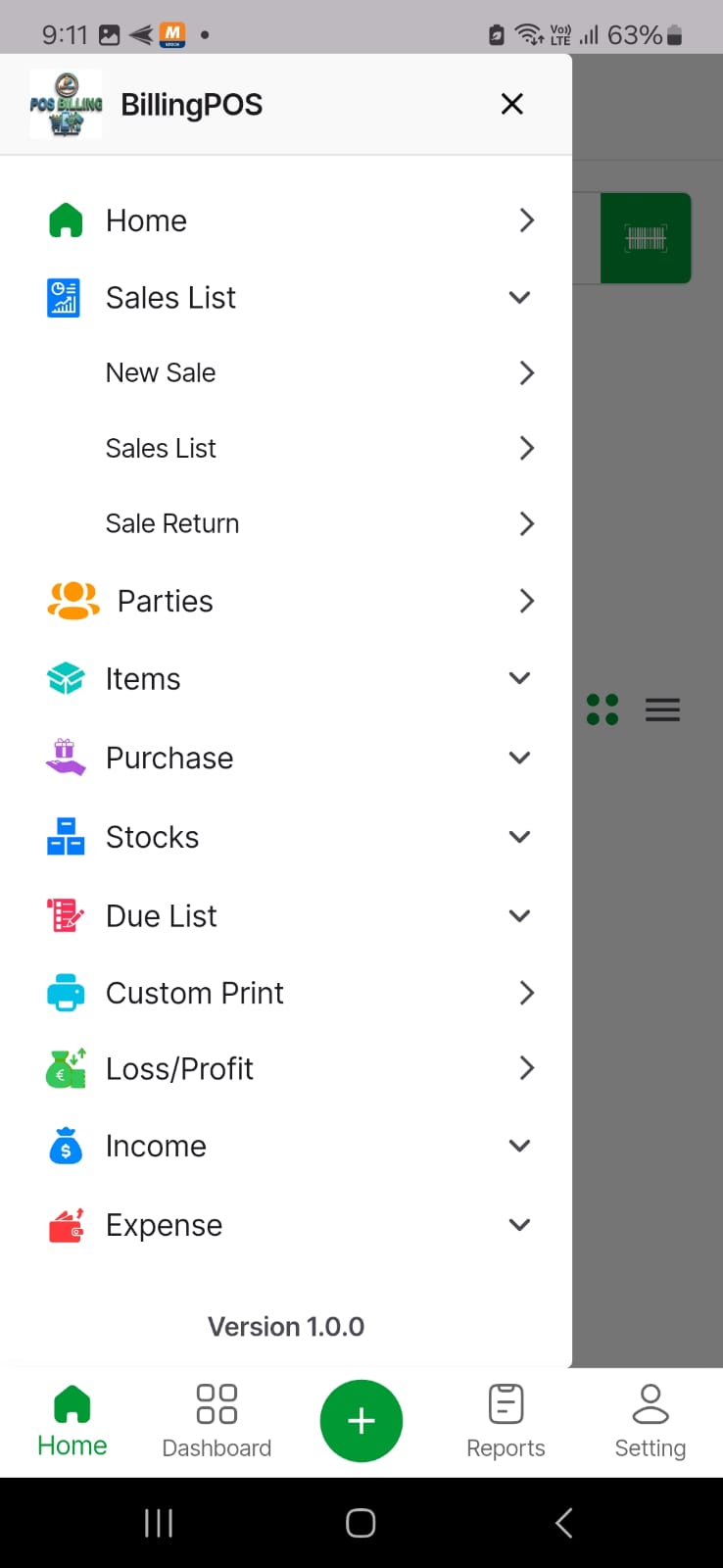Viewport: 723px width, 1568px height.
Task: Switch to list view hamburger icon
Action: pyautogui.click(x=663, y=710)
